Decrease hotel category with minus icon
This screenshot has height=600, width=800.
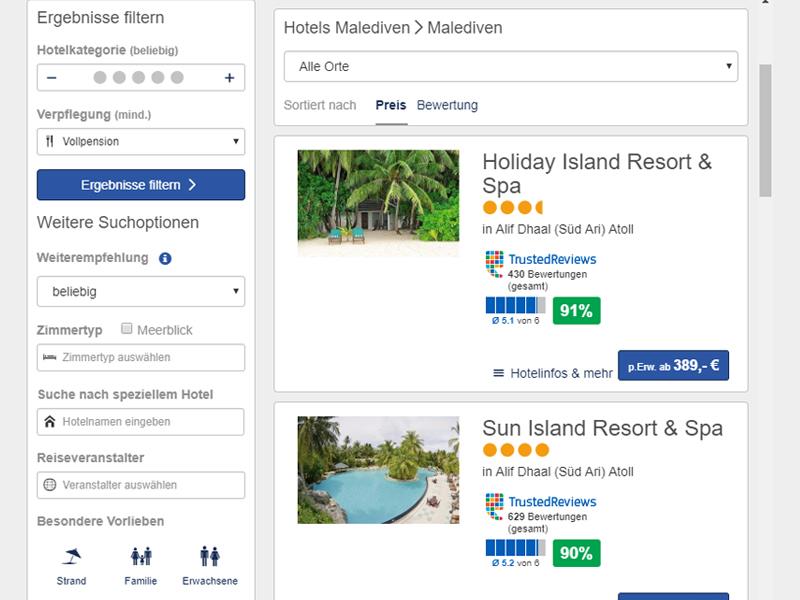(52, 78)
